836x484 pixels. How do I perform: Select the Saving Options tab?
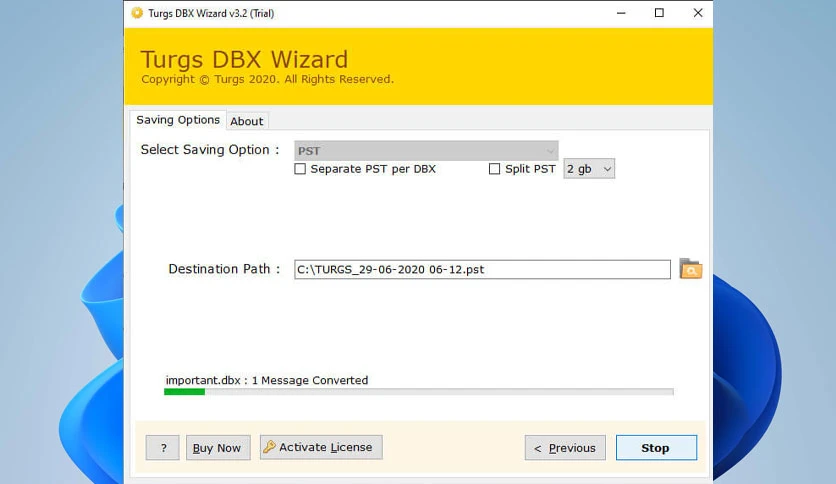[x=178, y=119]
